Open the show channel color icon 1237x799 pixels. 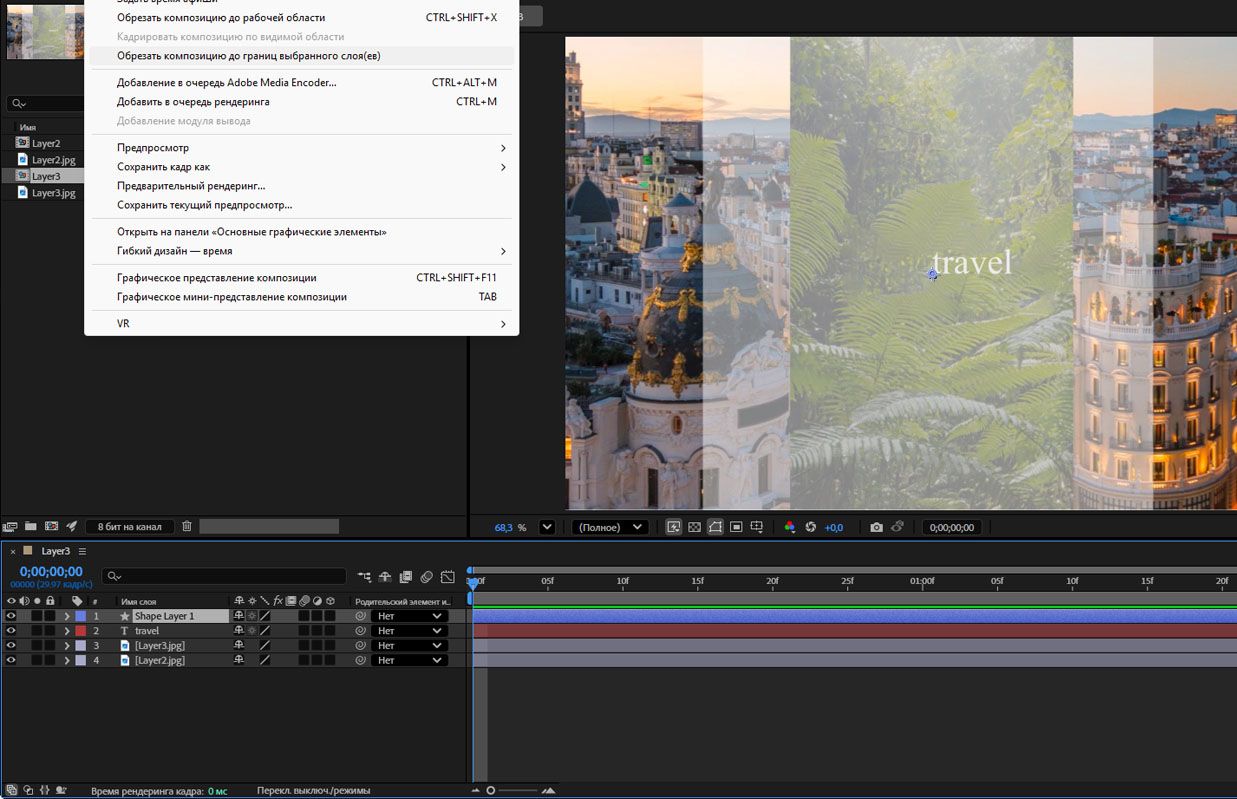(789, 527)
